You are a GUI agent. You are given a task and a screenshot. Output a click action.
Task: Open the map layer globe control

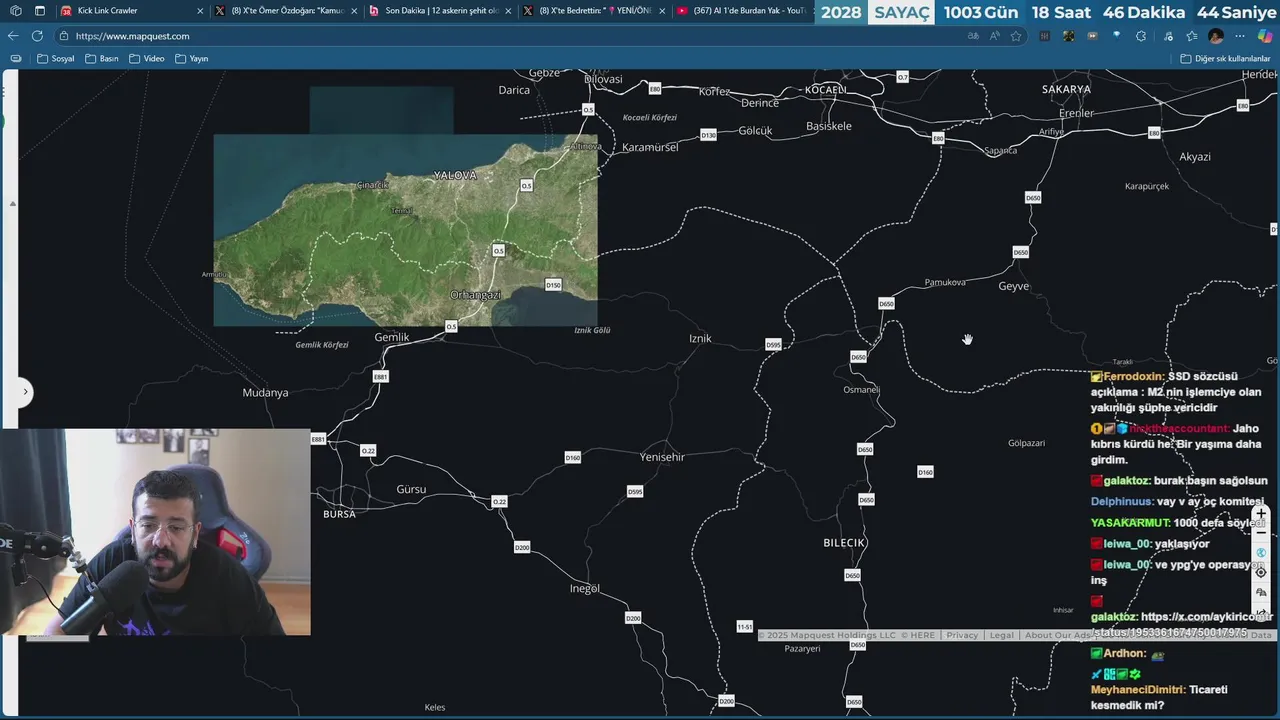pos(1261,553)
